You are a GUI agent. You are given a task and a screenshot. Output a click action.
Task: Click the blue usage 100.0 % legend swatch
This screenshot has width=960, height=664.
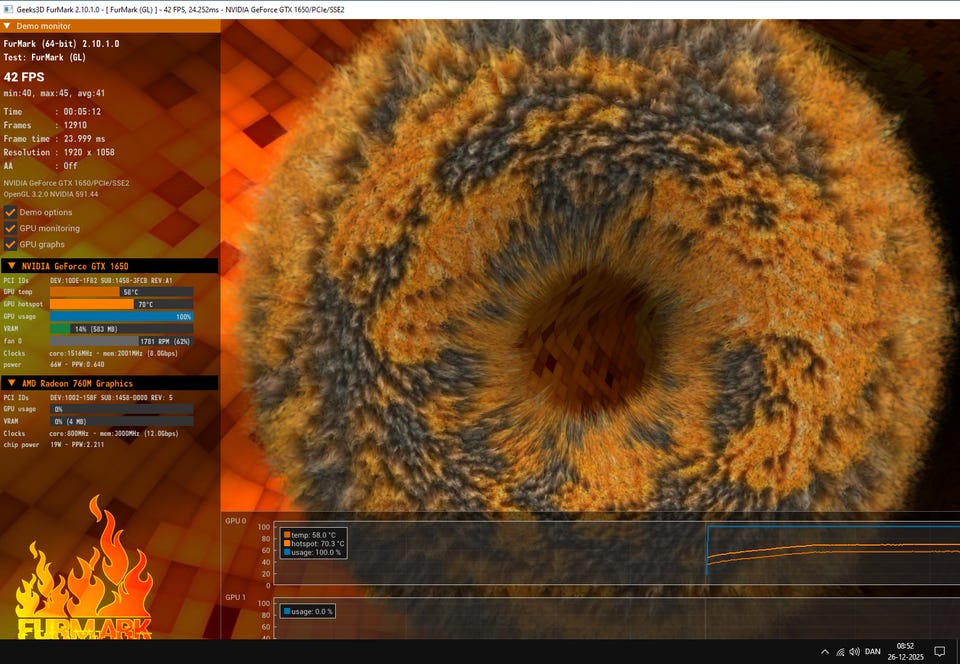coord(287,552)
